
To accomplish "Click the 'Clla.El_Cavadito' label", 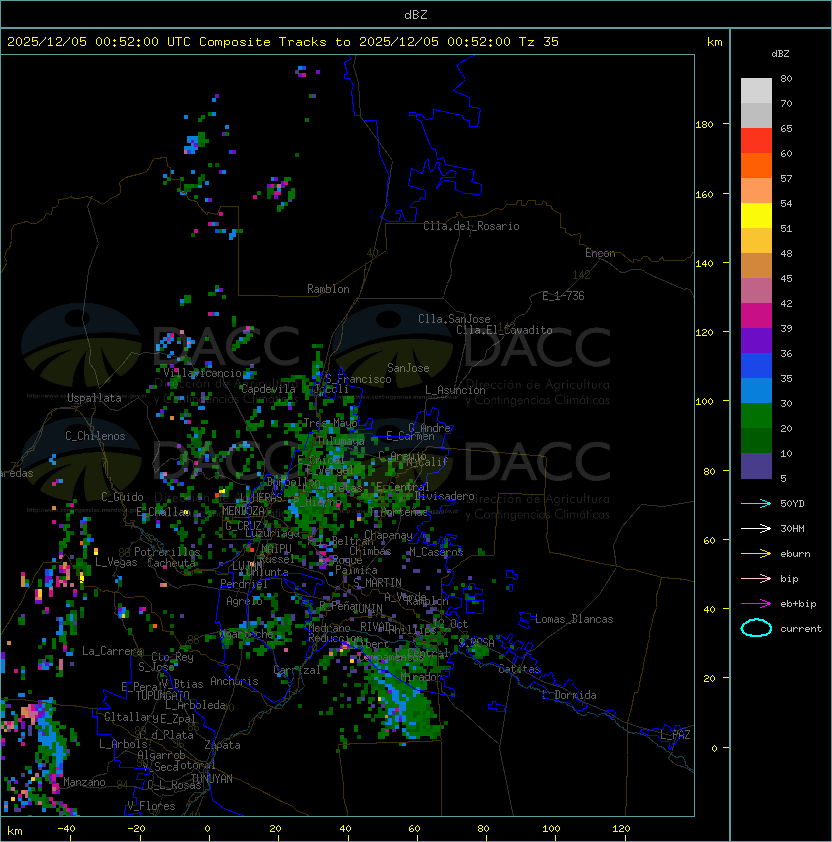I will click(504, 330).
